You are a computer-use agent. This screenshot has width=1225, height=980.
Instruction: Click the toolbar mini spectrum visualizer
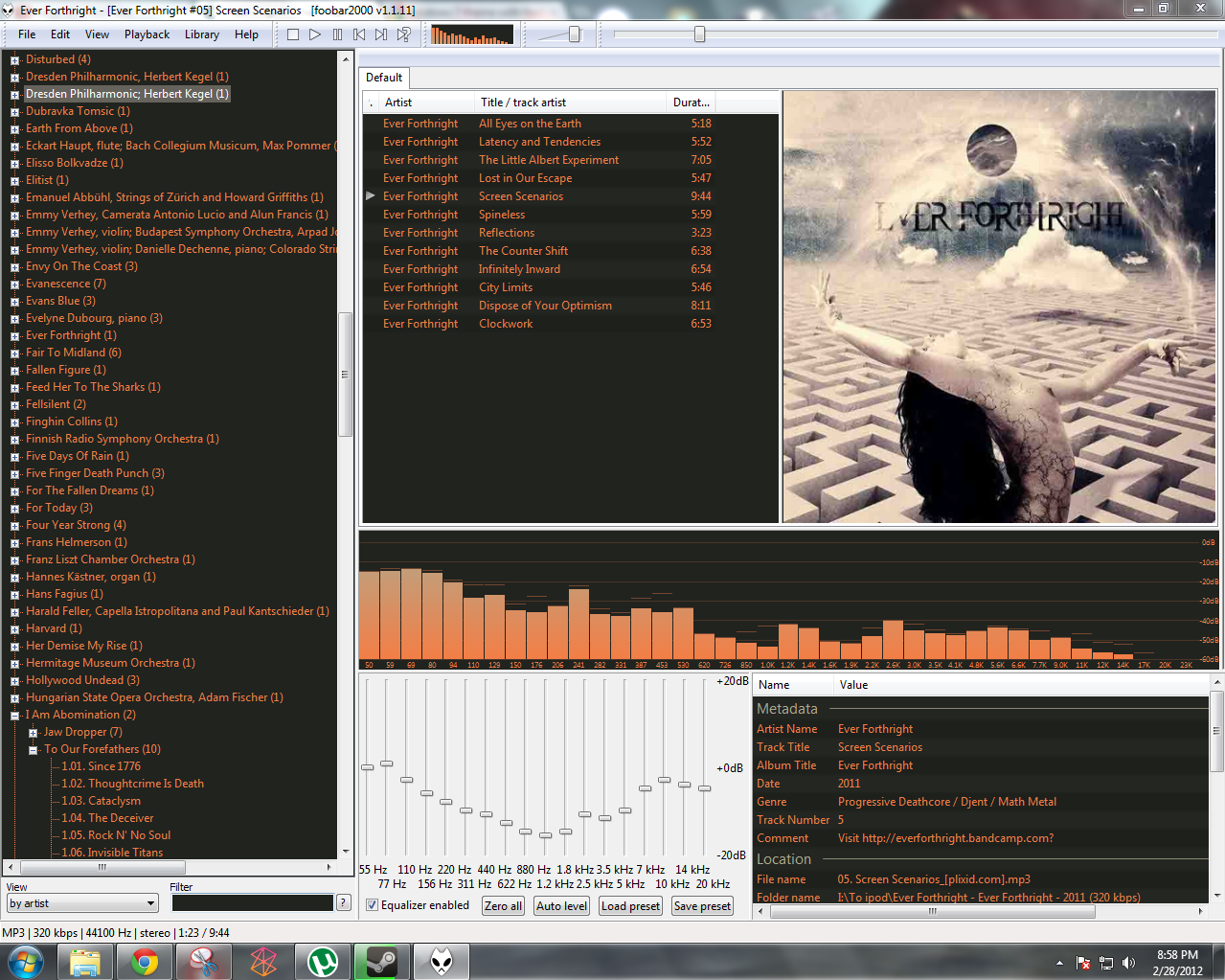click(x=472, y=35)
